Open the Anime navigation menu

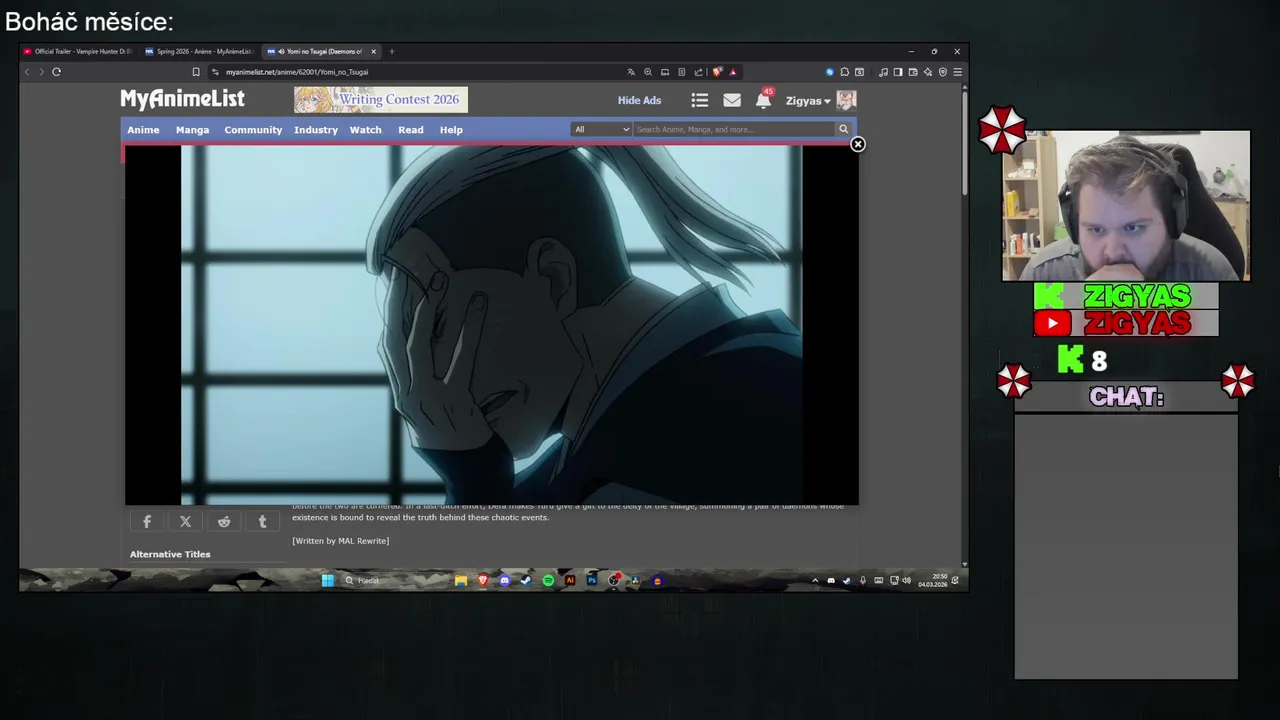(143, 130)
